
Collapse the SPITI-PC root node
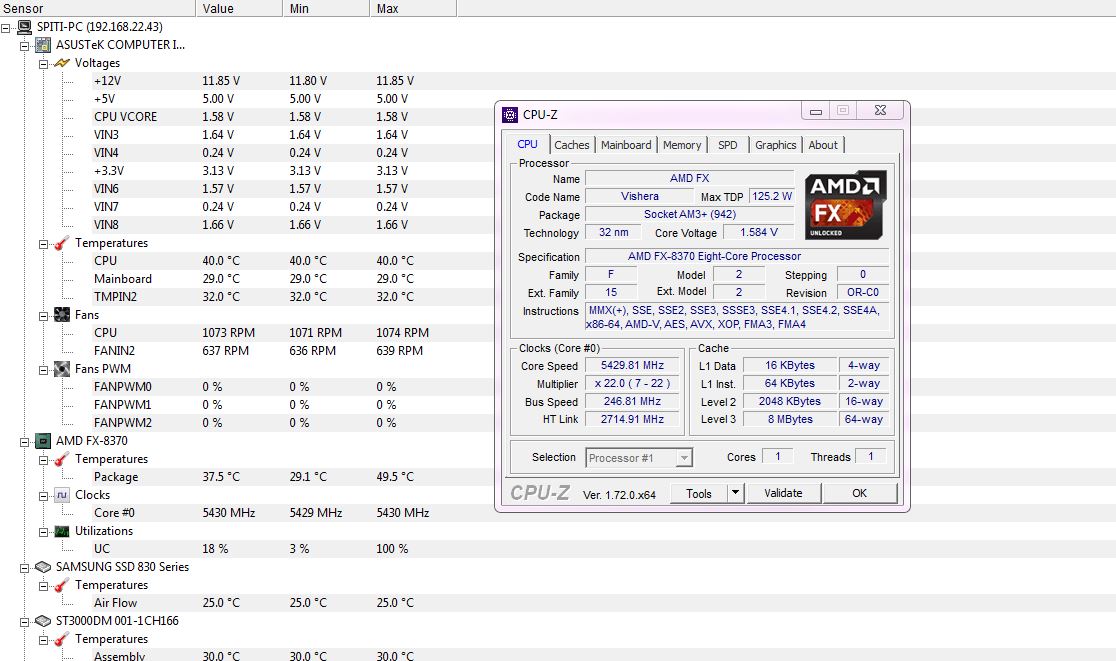coord(6,28)
